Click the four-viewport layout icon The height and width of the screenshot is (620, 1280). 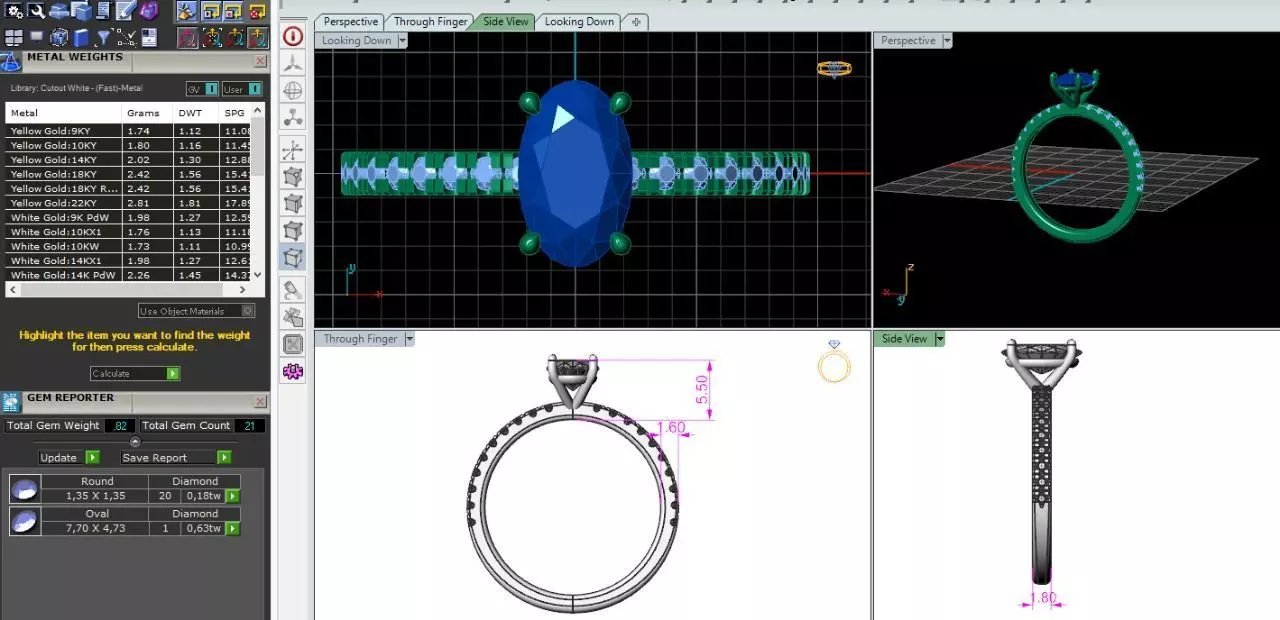coord(14,38)
